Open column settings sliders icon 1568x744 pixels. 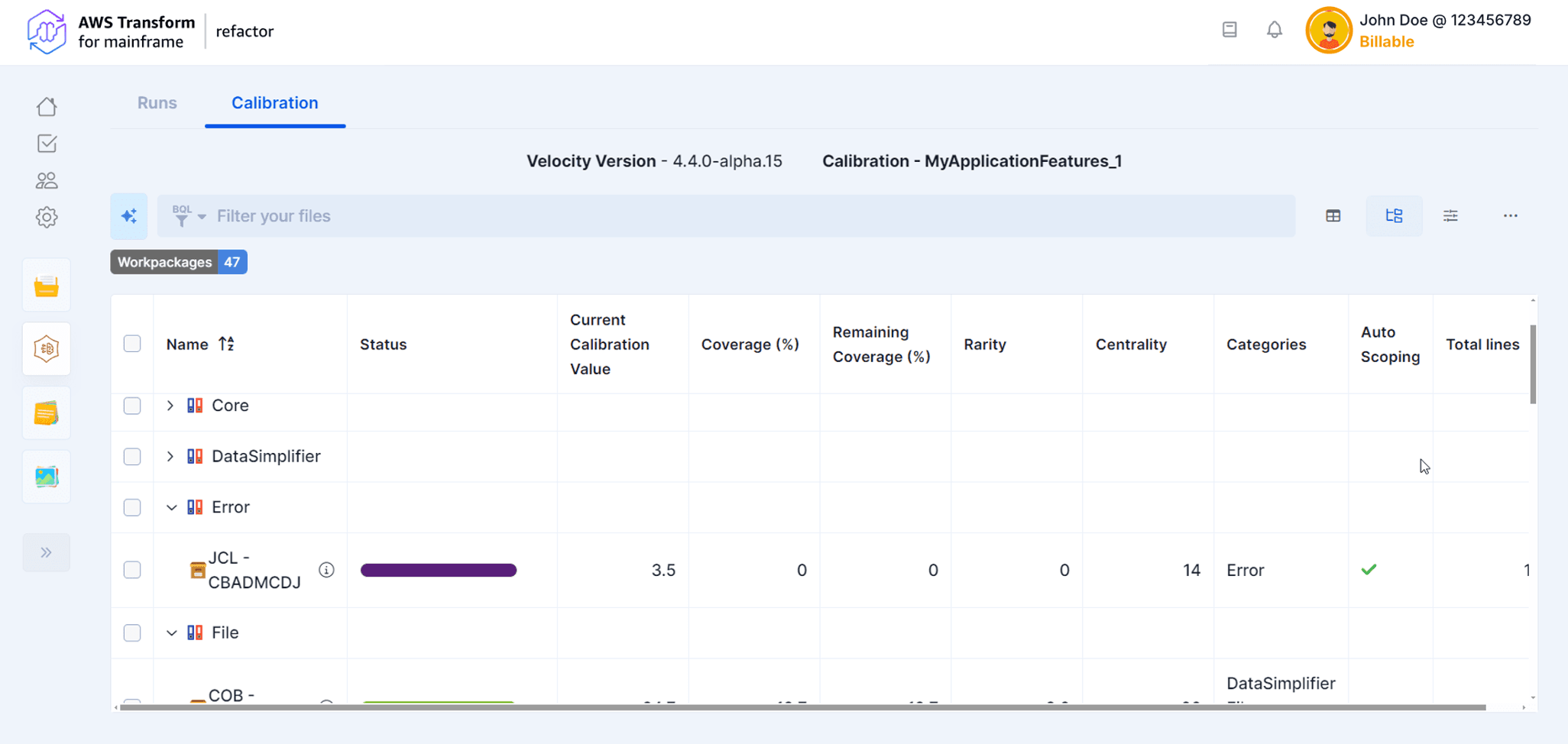[x=1450, y=216]
